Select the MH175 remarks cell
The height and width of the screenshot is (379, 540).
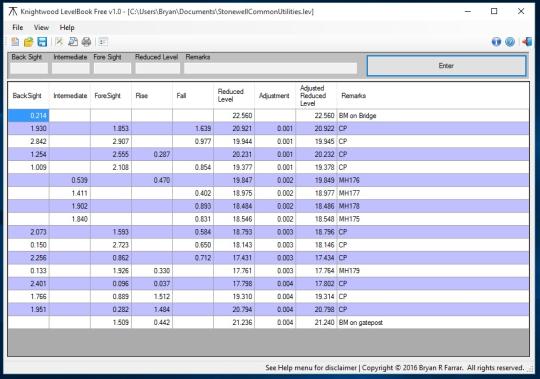[x=433, y=219]
